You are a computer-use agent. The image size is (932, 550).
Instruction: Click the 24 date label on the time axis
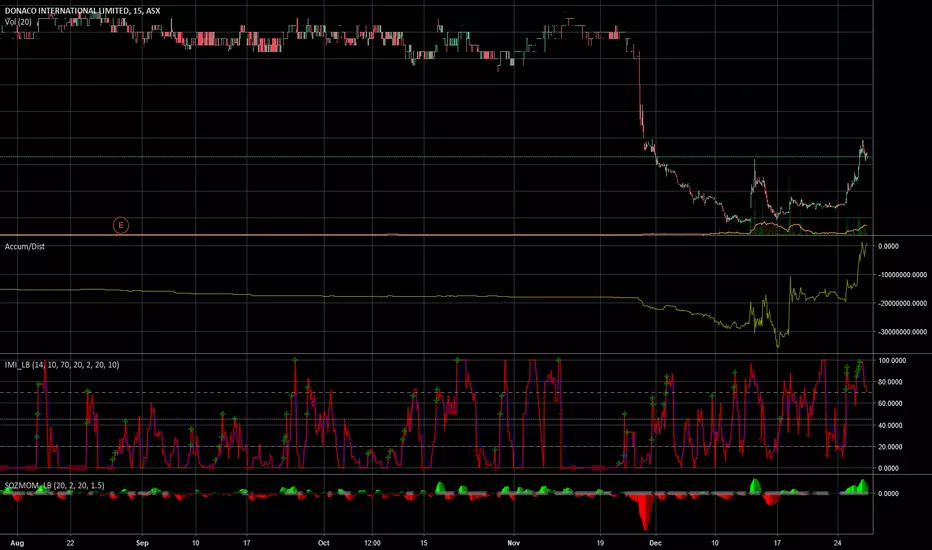coord(837,543)
